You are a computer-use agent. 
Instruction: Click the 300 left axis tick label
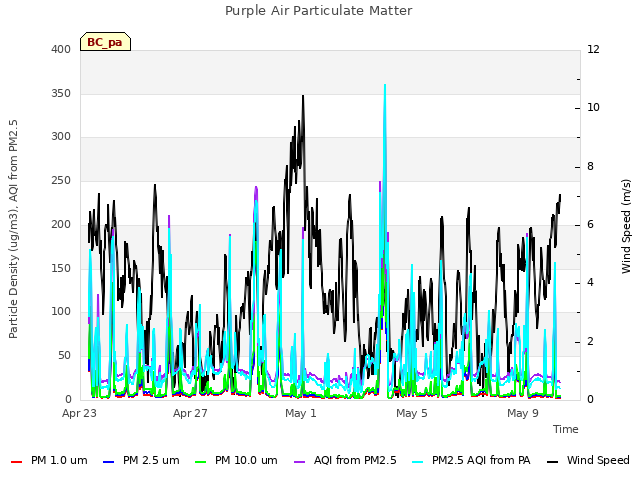61,137
